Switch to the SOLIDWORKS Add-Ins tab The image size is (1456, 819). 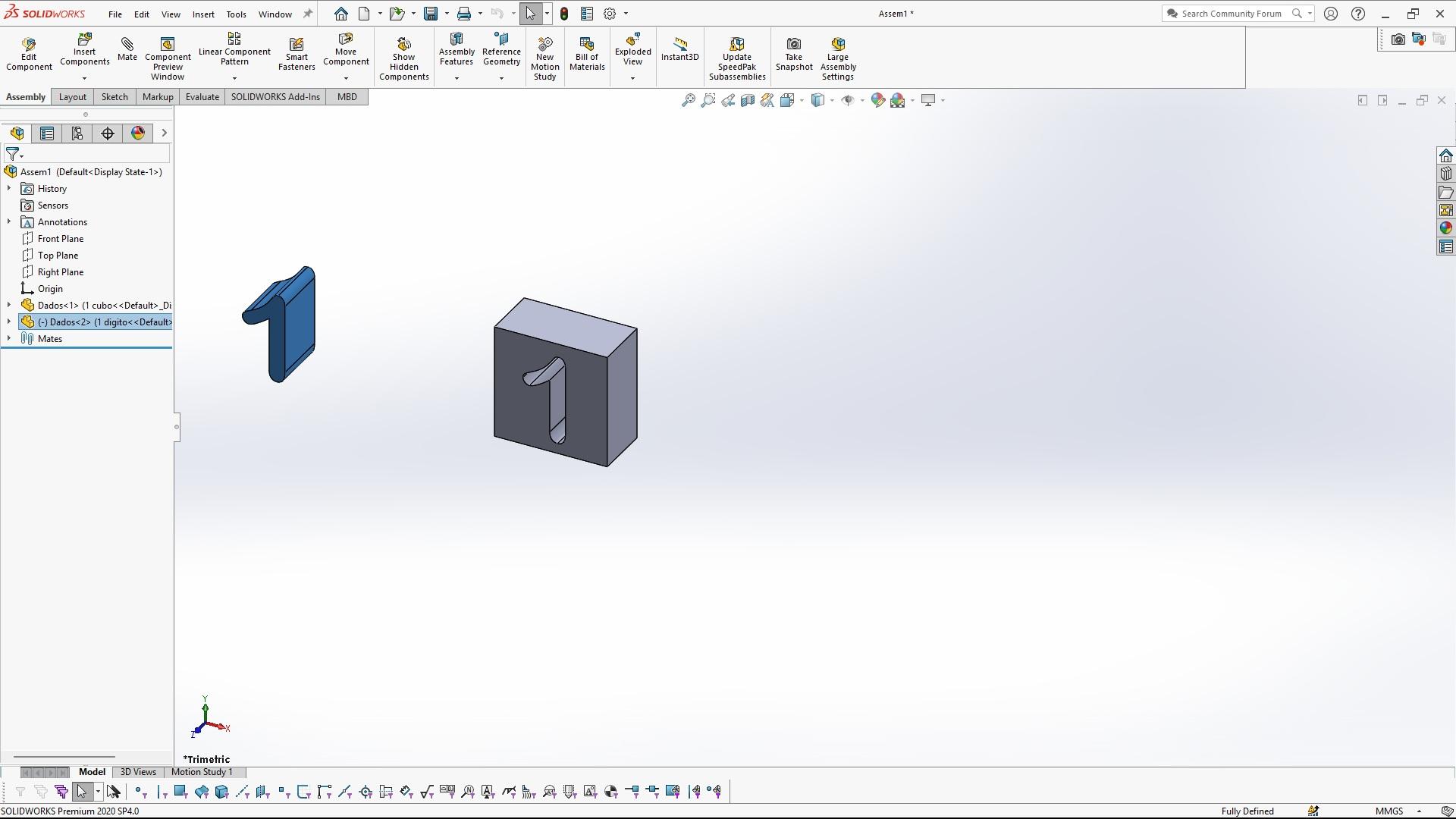coord(275,97)
